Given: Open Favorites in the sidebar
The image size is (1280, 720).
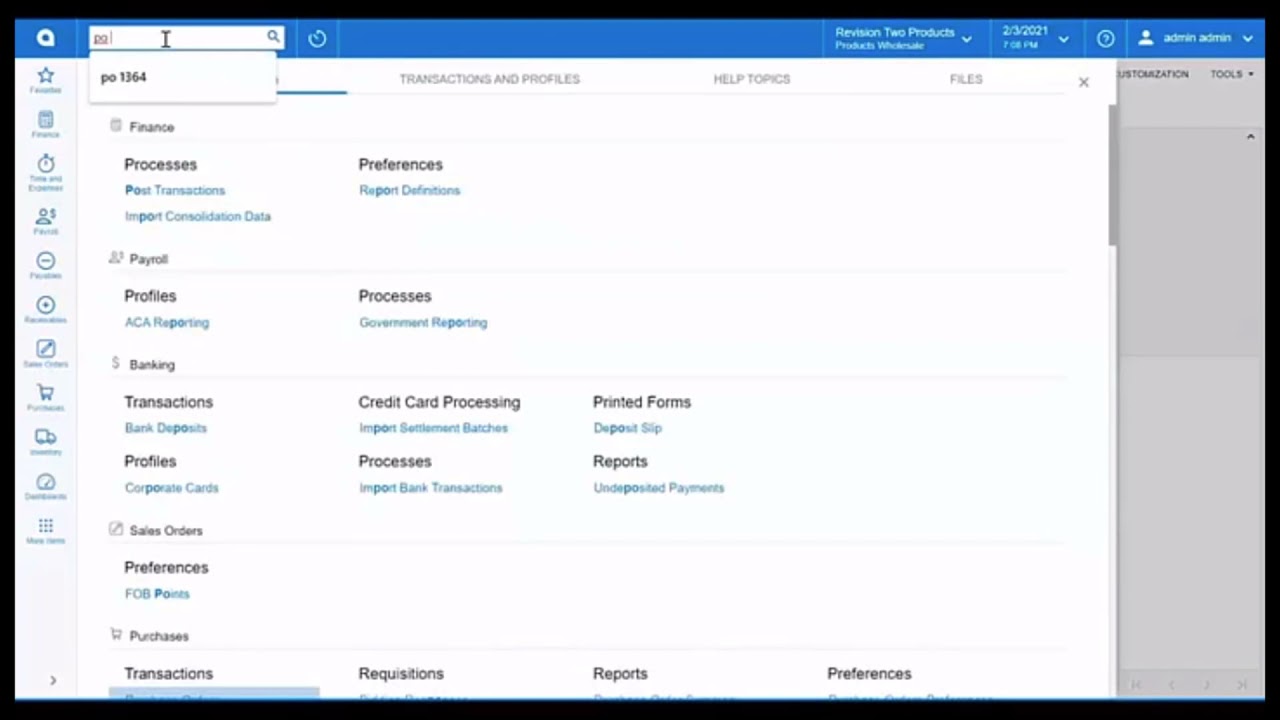Looking at the screenshot, I should point(45,80).
